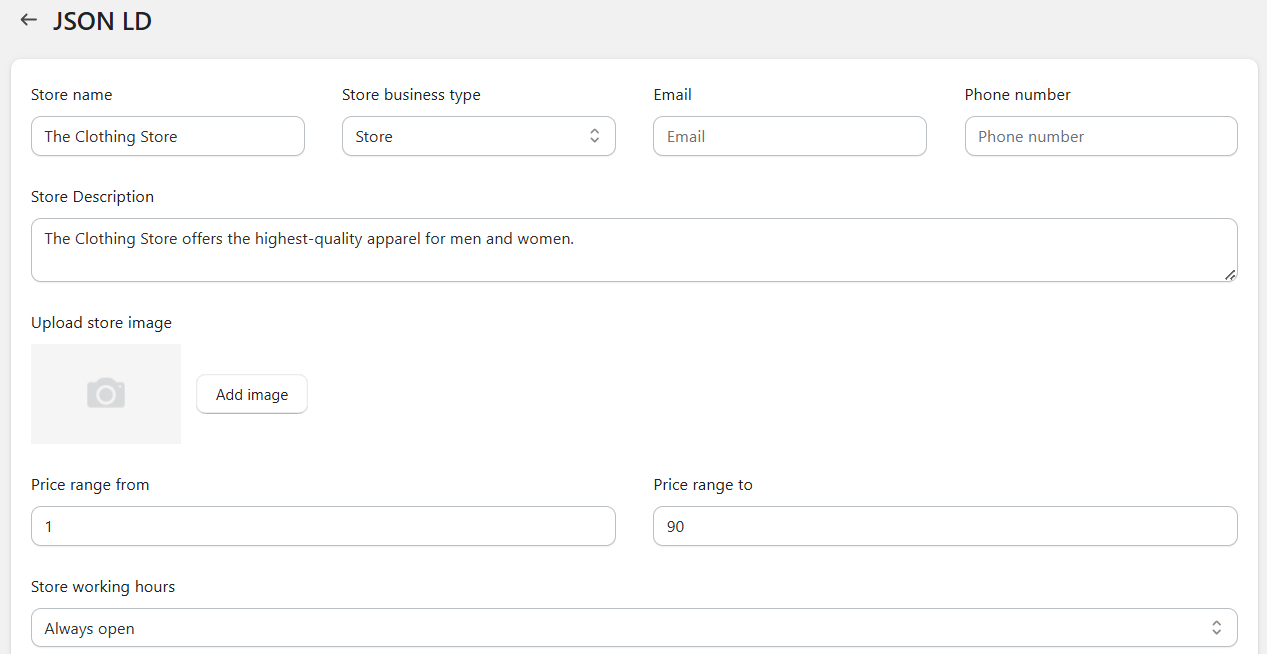This screenshot has height=654, width=1267.
Task: Click the Store business type label
Action: tap(411, 95)
